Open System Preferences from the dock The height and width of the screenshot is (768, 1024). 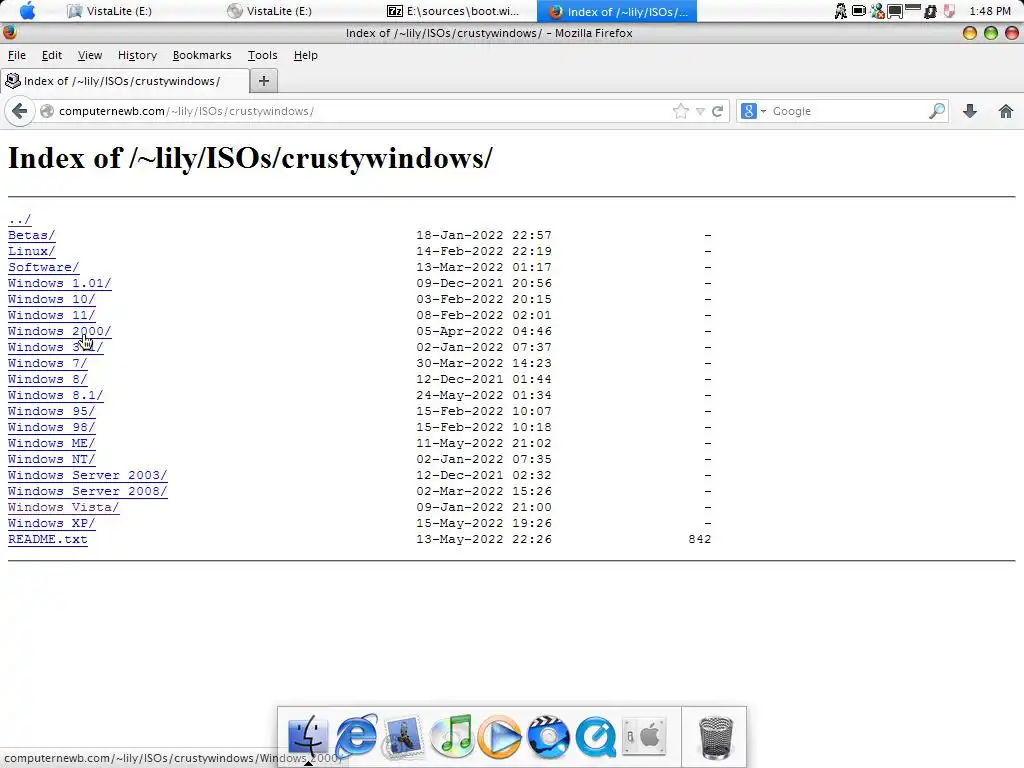pos(644,737)
